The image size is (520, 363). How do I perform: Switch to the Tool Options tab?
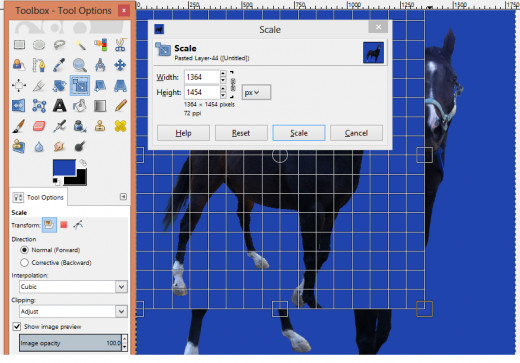(x=39, y=197)
